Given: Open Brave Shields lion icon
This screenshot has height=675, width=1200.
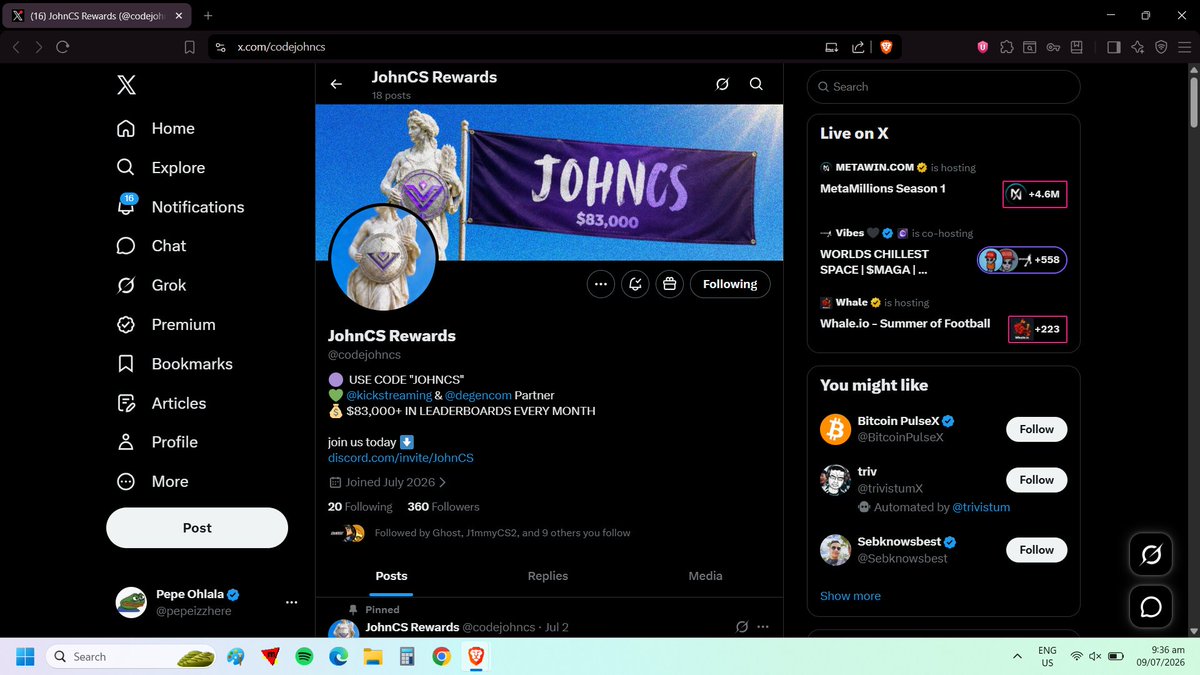Looking at the screenshot, I should [x=886, y=47].
